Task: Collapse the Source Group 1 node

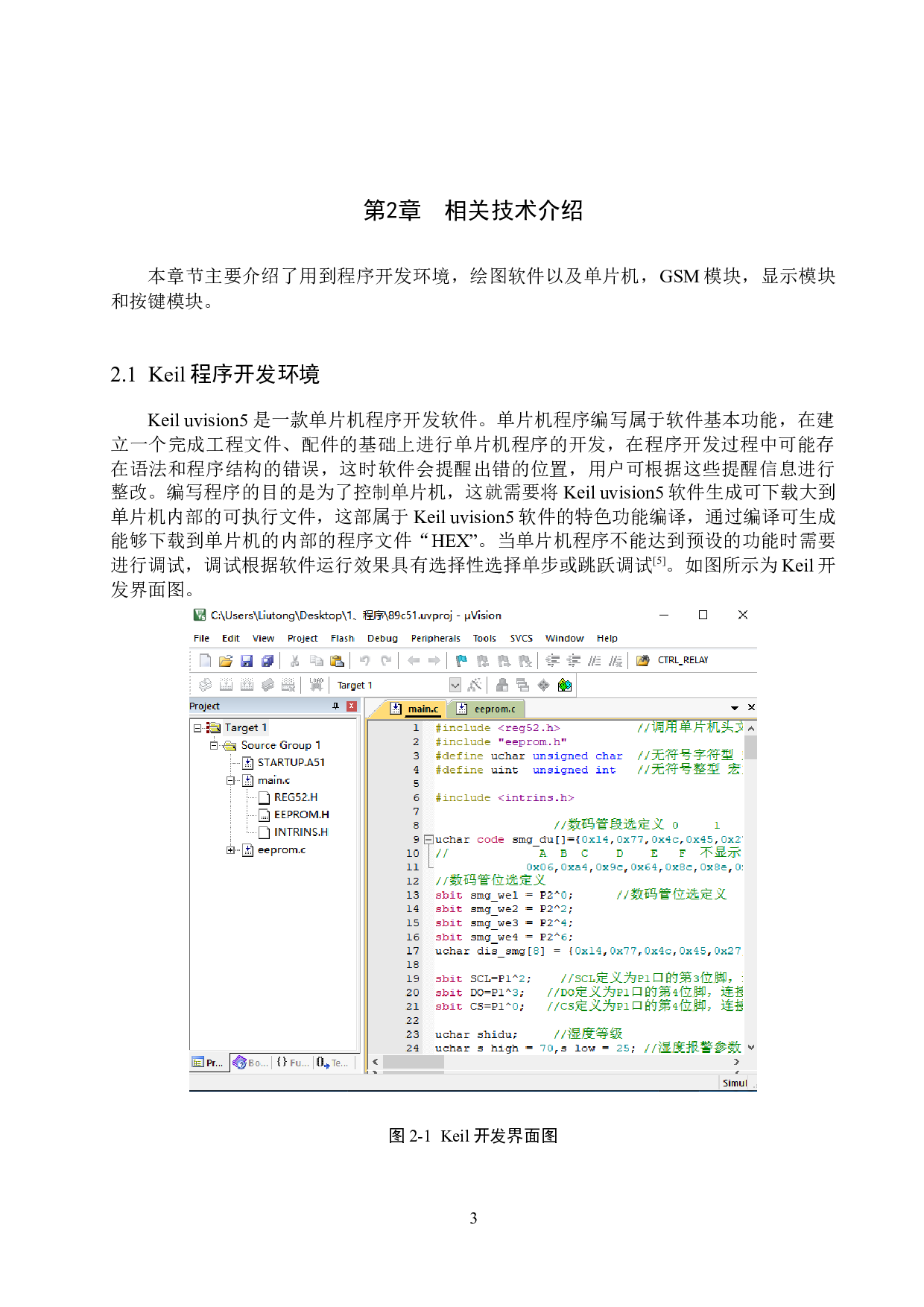Action: tap(214, 745)
